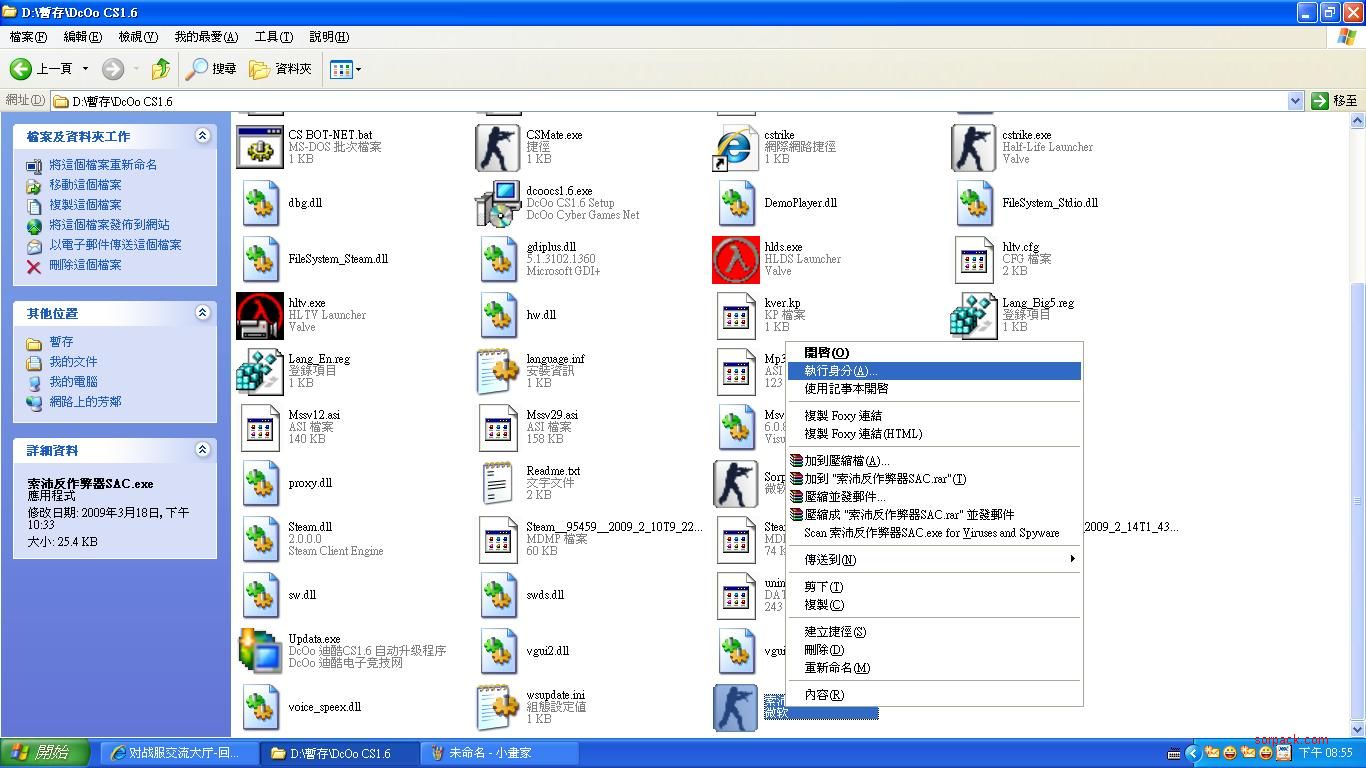Screen dimensions: 1366x768
Task: Click the Up folder icon in toolbar
Action: pos(160,69)
